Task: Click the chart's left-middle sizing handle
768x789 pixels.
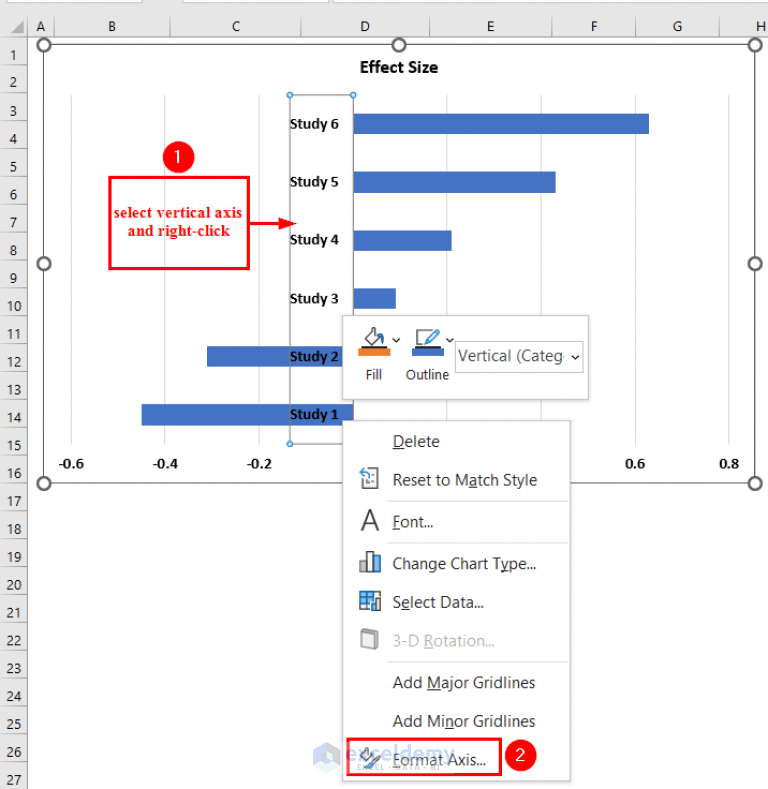Action: (x=44, y=264)
